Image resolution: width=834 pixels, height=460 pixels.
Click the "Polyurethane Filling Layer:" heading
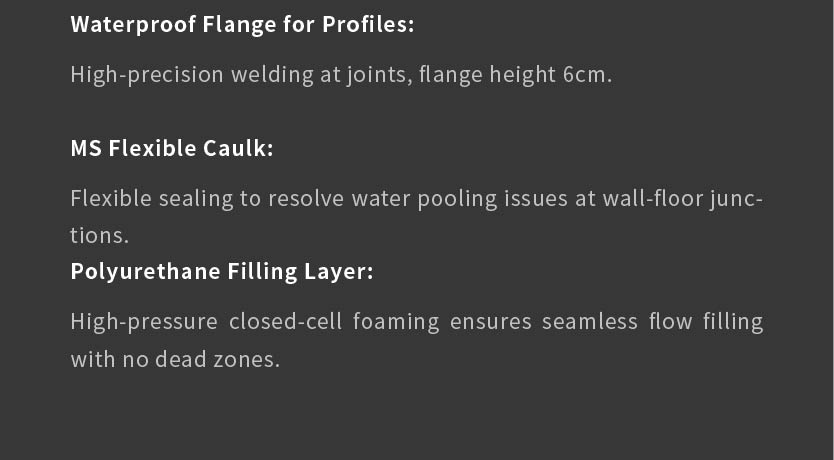(221, 271)
